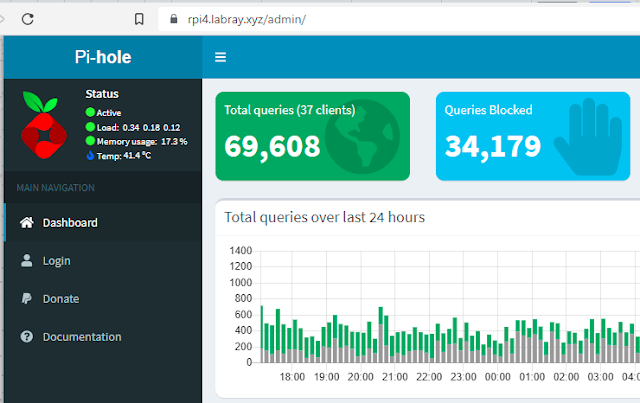Open the Donate navigation item
640x403 pixels.
(103, 298)
